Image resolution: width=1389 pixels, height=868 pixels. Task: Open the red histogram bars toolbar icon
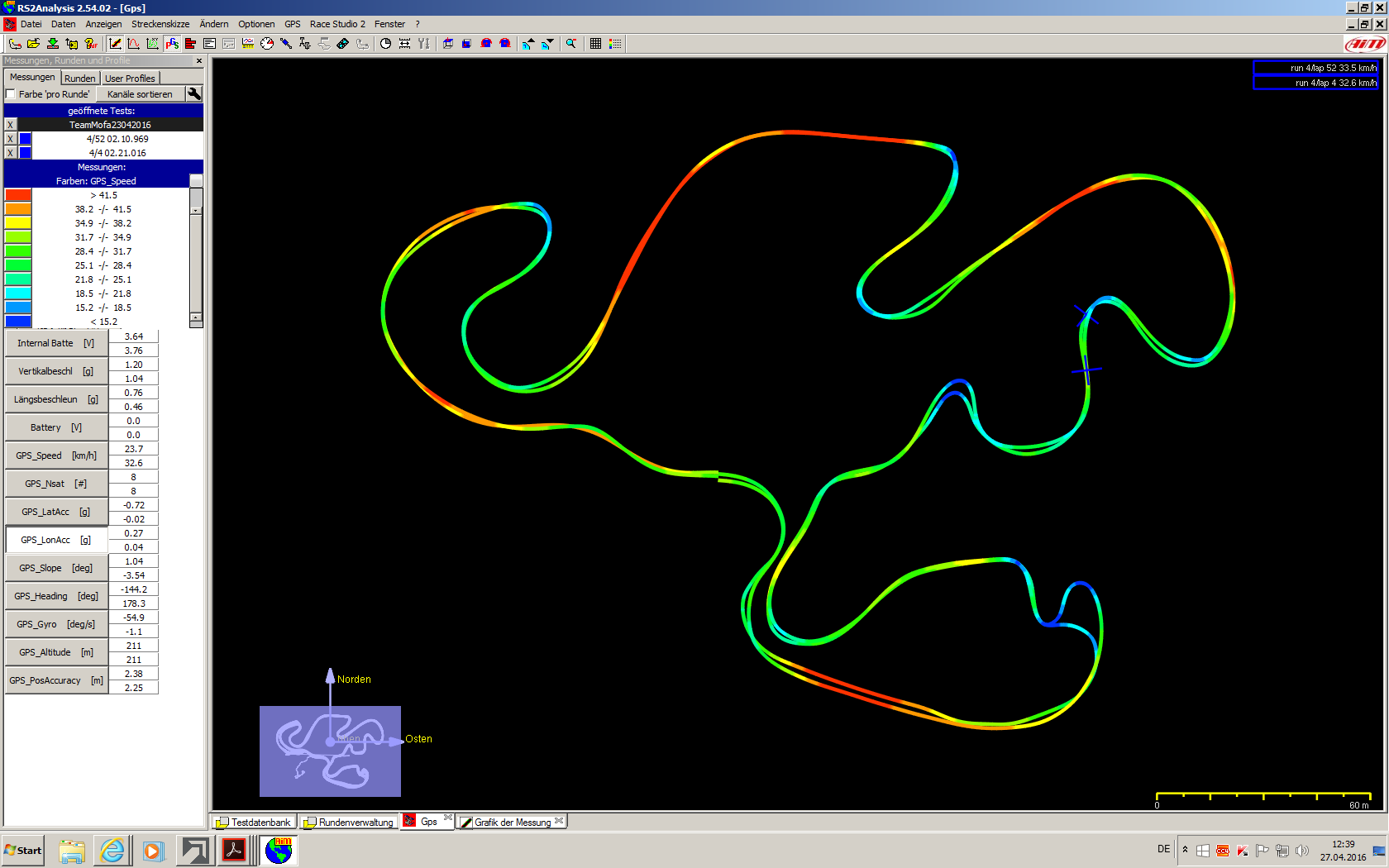click(x=190, y=44)
